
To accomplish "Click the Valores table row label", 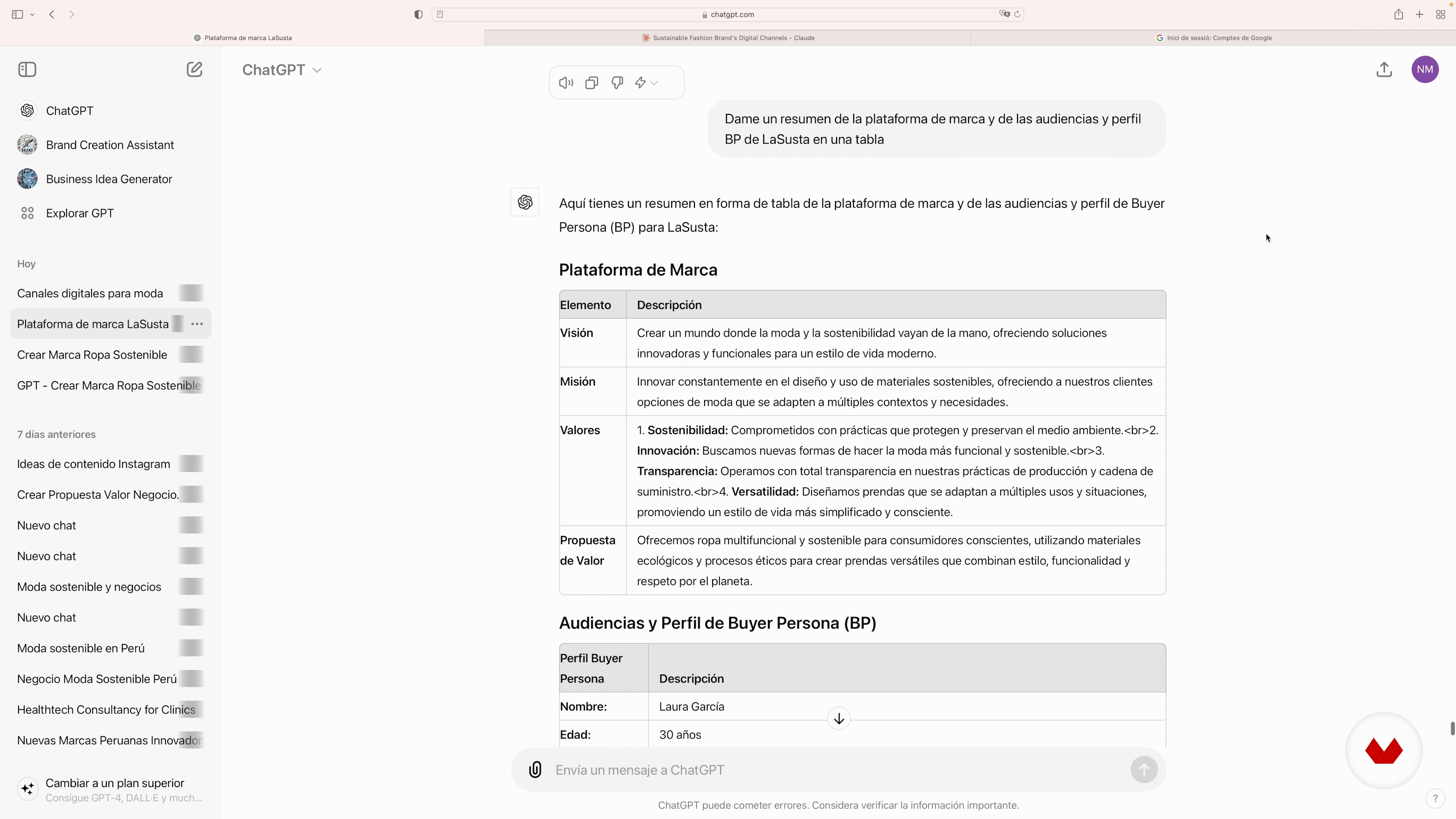I will [580, 430].
